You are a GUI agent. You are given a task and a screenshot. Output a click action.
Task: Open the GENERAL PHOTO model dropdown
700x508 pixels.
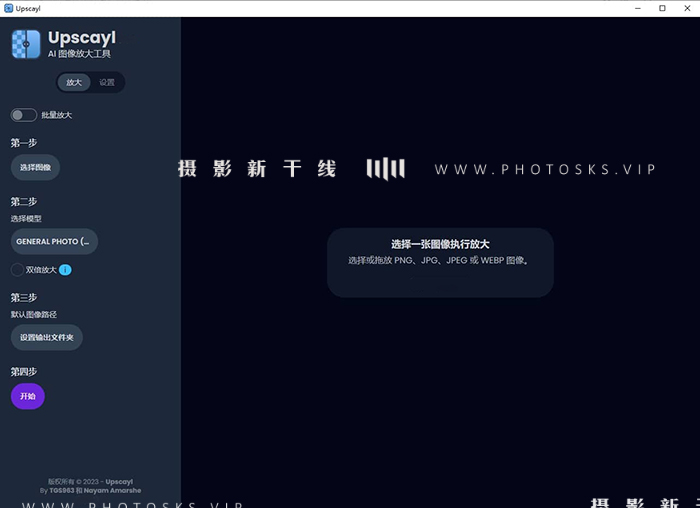click(54, 242)
